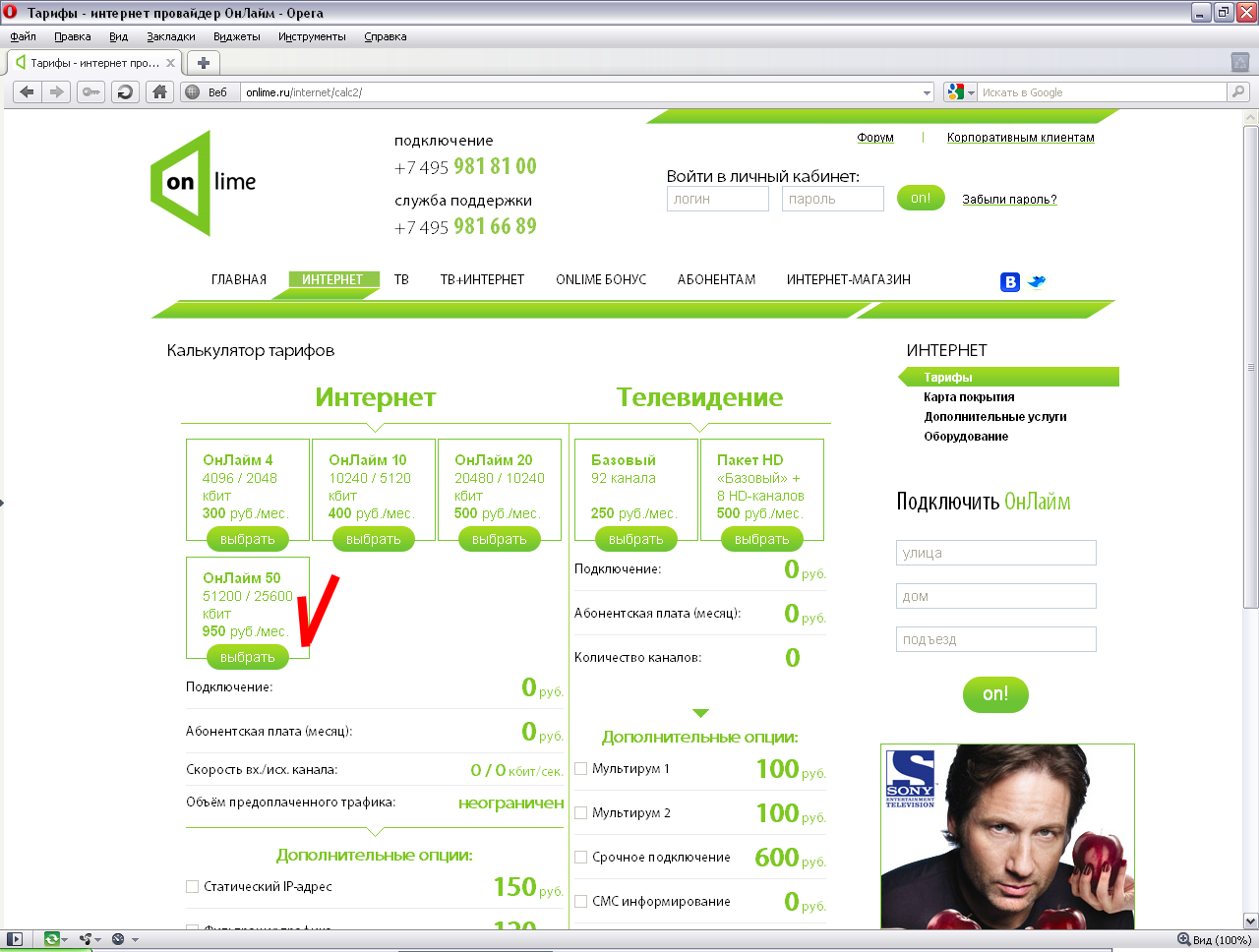1259x952 pixels.
Task: Enable the Мультирум 2 checkbox
Action: pos(580,813)
